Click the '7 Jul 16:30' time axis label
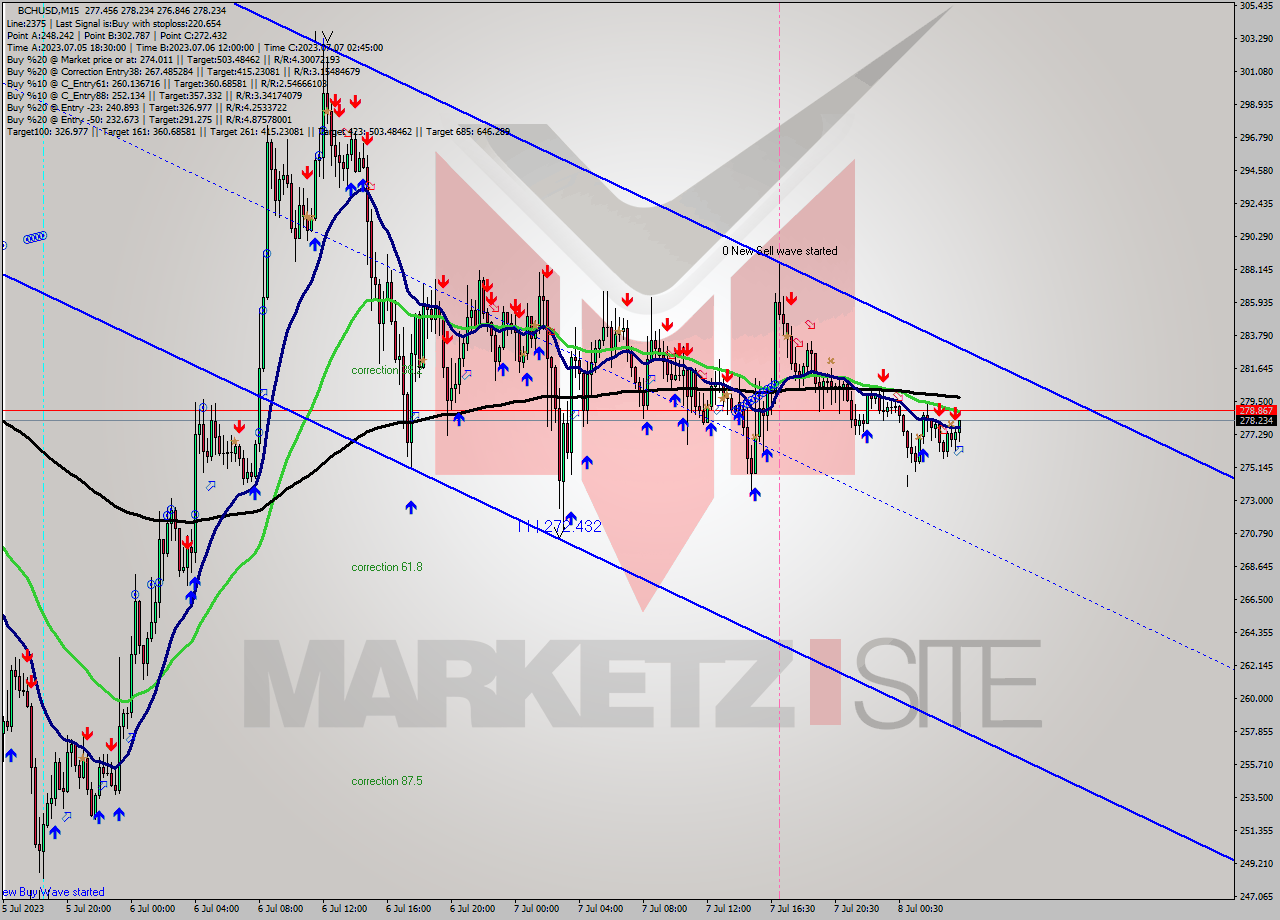The width and height of the screenshot is (1280, 920). point(793,910)
